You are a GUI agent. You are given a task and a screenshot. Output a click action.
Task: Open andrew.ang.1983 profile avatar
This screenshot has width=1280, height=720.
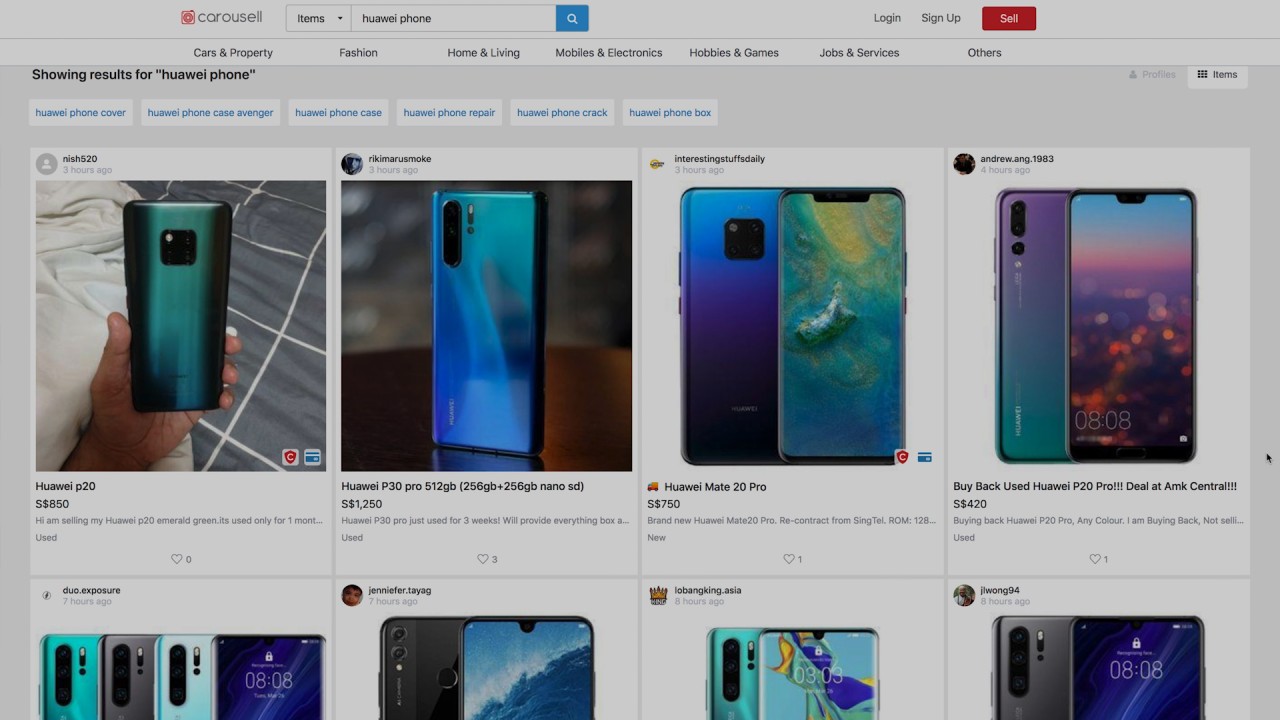pyautogui.click(x=964, y=164)
